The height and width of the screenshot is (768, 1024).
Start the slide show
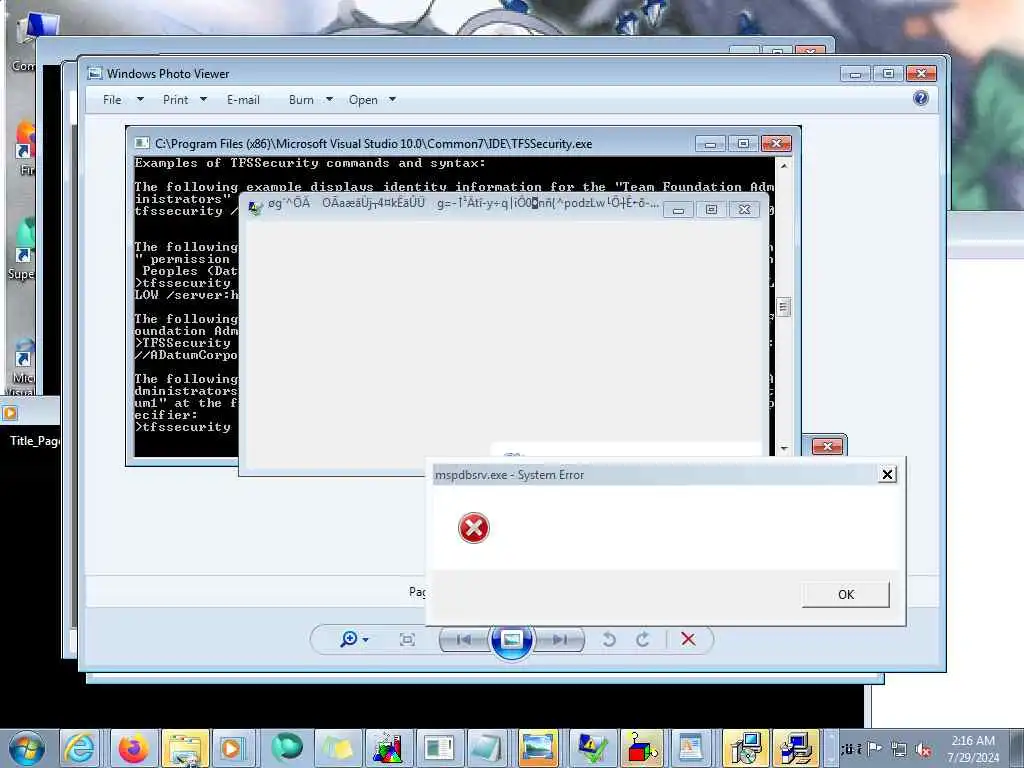511,641
